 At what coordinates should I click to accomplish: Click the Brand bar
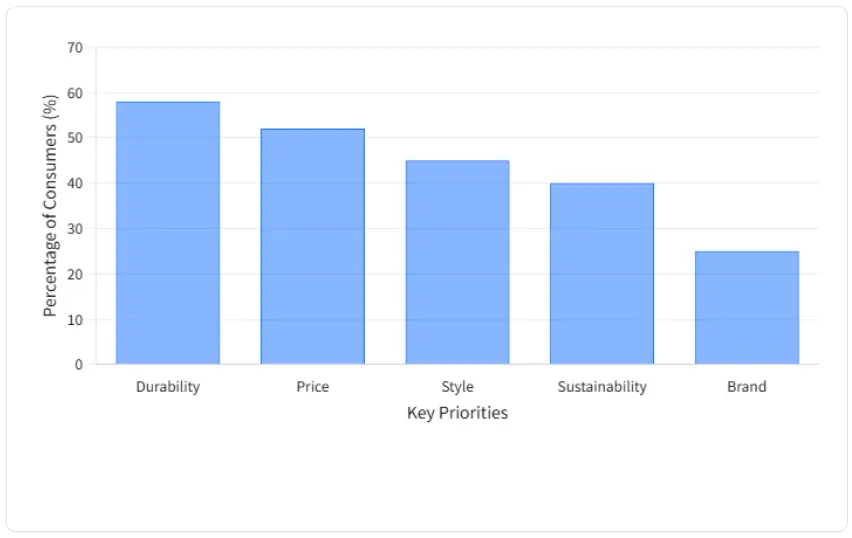(x=747, y=307)
